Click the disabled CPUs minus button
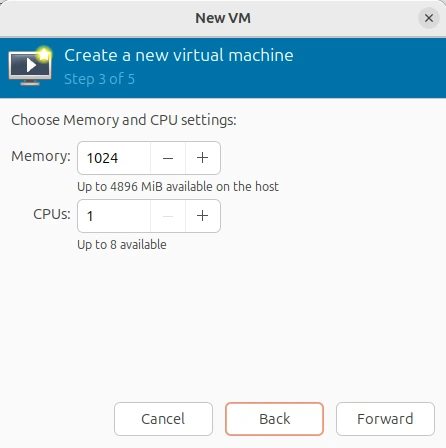The width and height of the screenshot is (446, 448). [168, 216]
